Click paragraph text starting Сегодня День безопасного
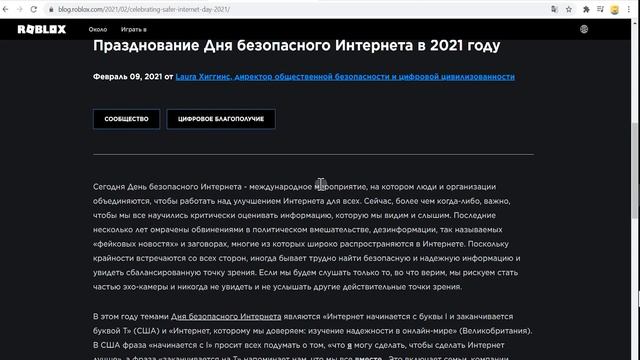Image resolution: width=640 pixels, height=360 pixels. [307, 237]
